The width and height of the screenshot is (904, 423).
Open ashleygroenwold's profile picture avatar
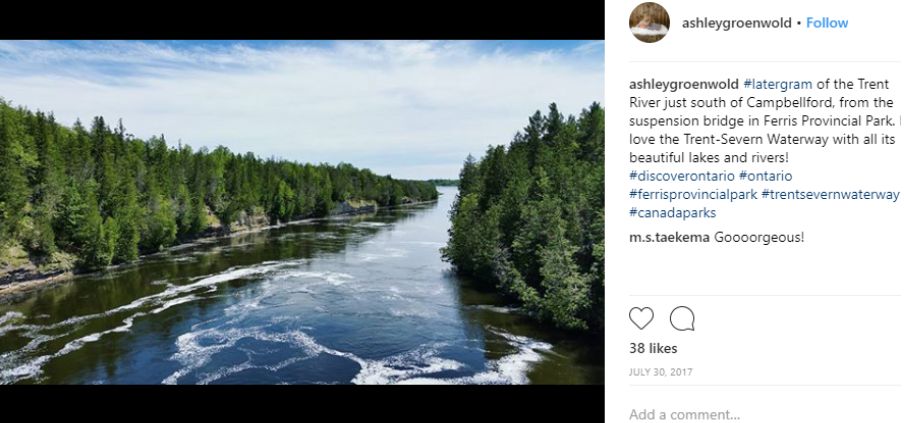coord(649,22)
